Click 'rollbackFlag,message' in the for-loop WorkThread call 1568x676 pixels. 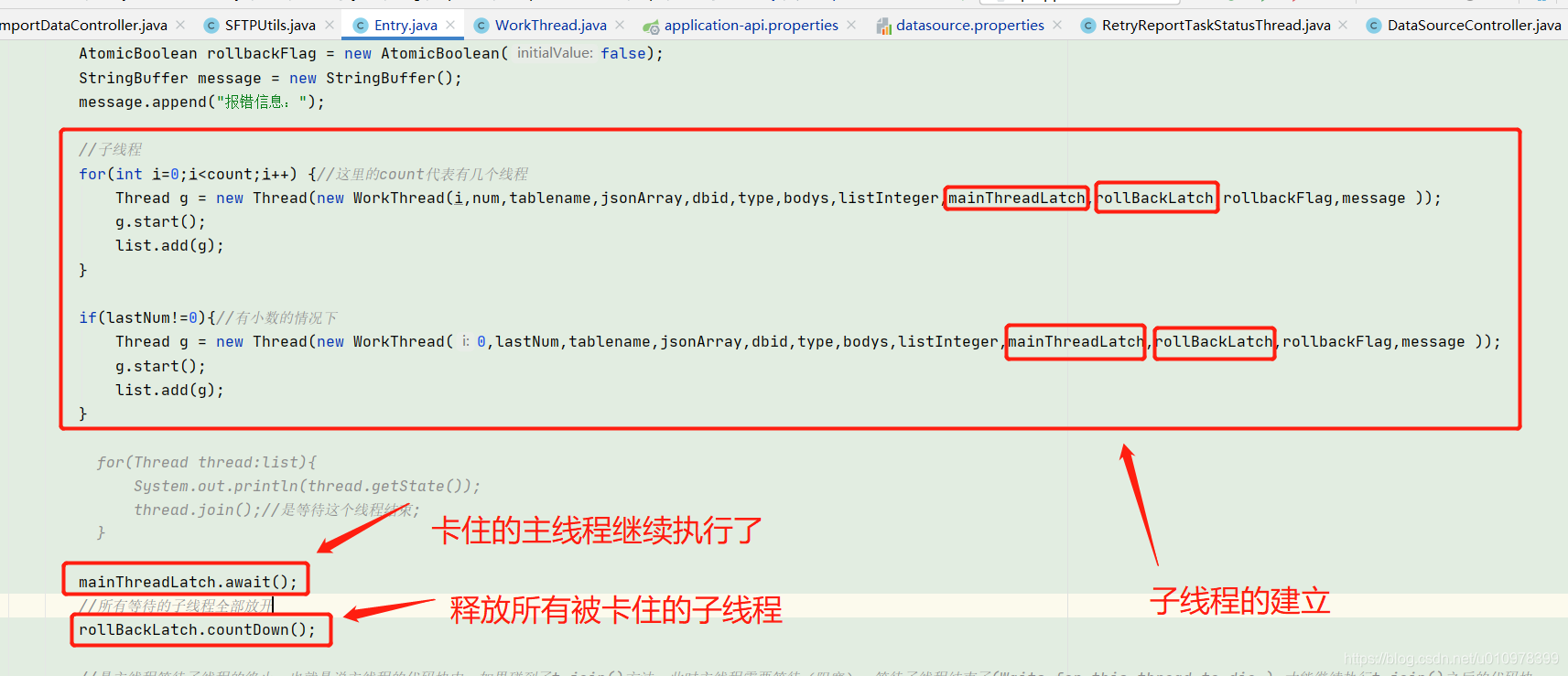point(1314,198)
